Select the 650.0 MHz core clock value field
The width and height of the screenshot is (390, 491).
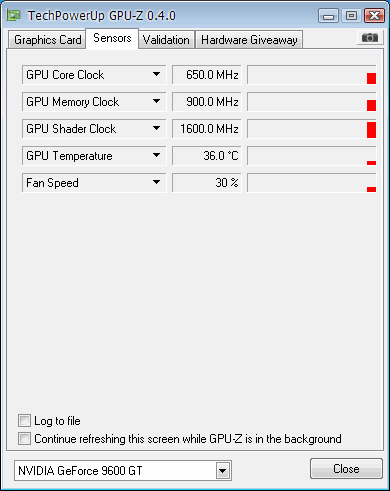207,75
